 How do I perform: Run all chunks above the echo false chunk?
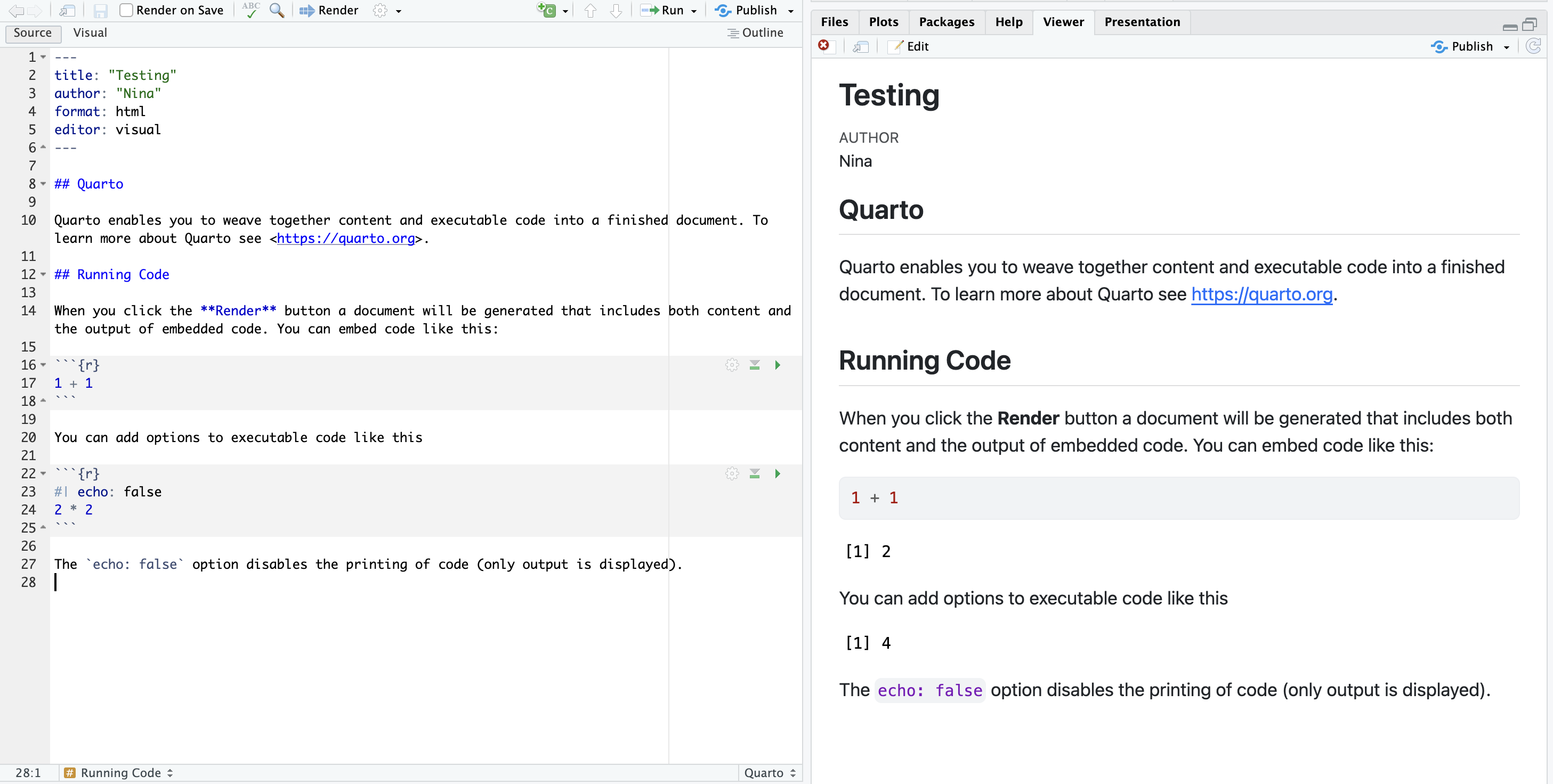(x=754, y=473)
